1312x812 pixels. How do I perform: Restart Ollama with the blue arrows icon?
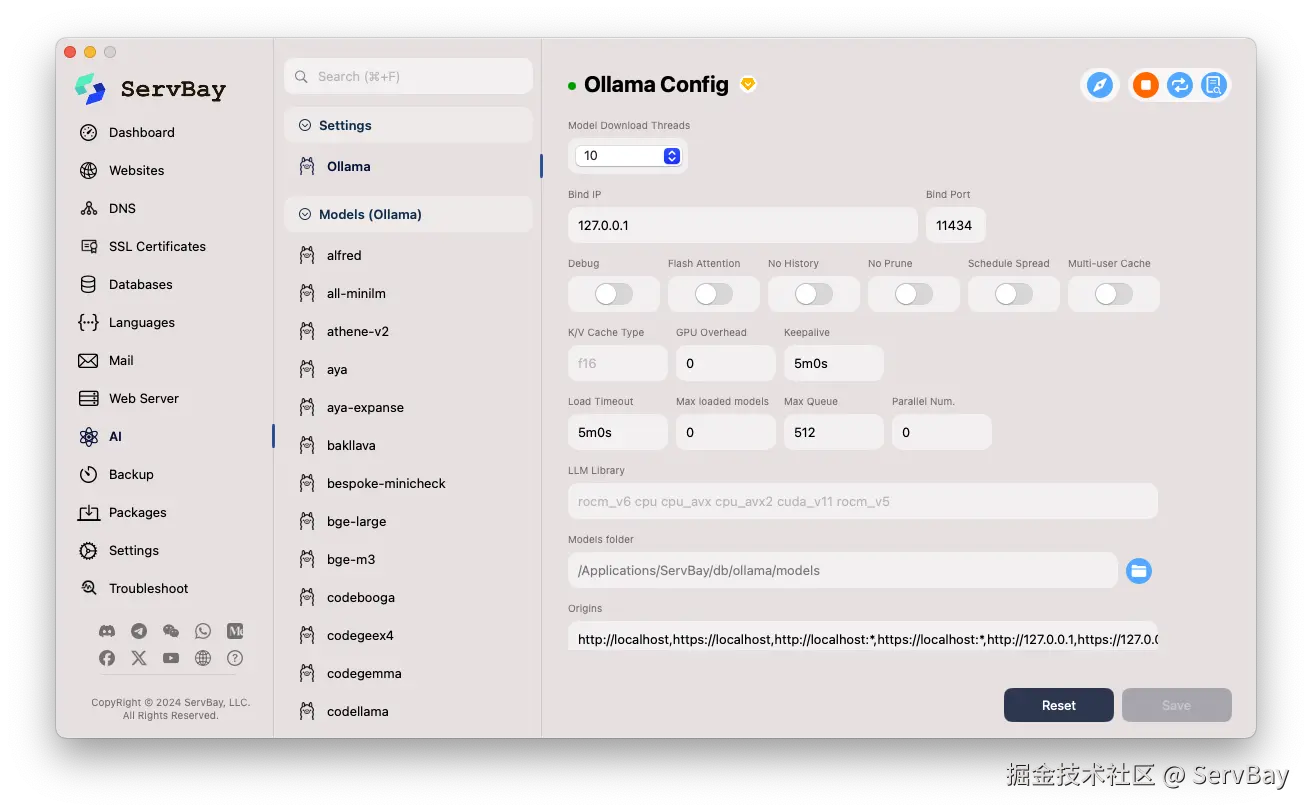(x=1180, y=85)
